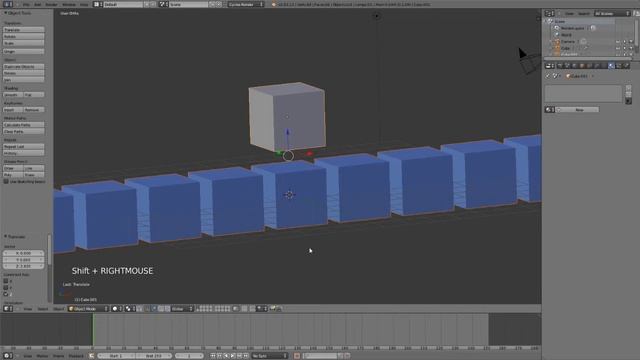Open the No Sync dropdown
The width and height of the screenshot is (640, 360).
[x=269, y=356]
